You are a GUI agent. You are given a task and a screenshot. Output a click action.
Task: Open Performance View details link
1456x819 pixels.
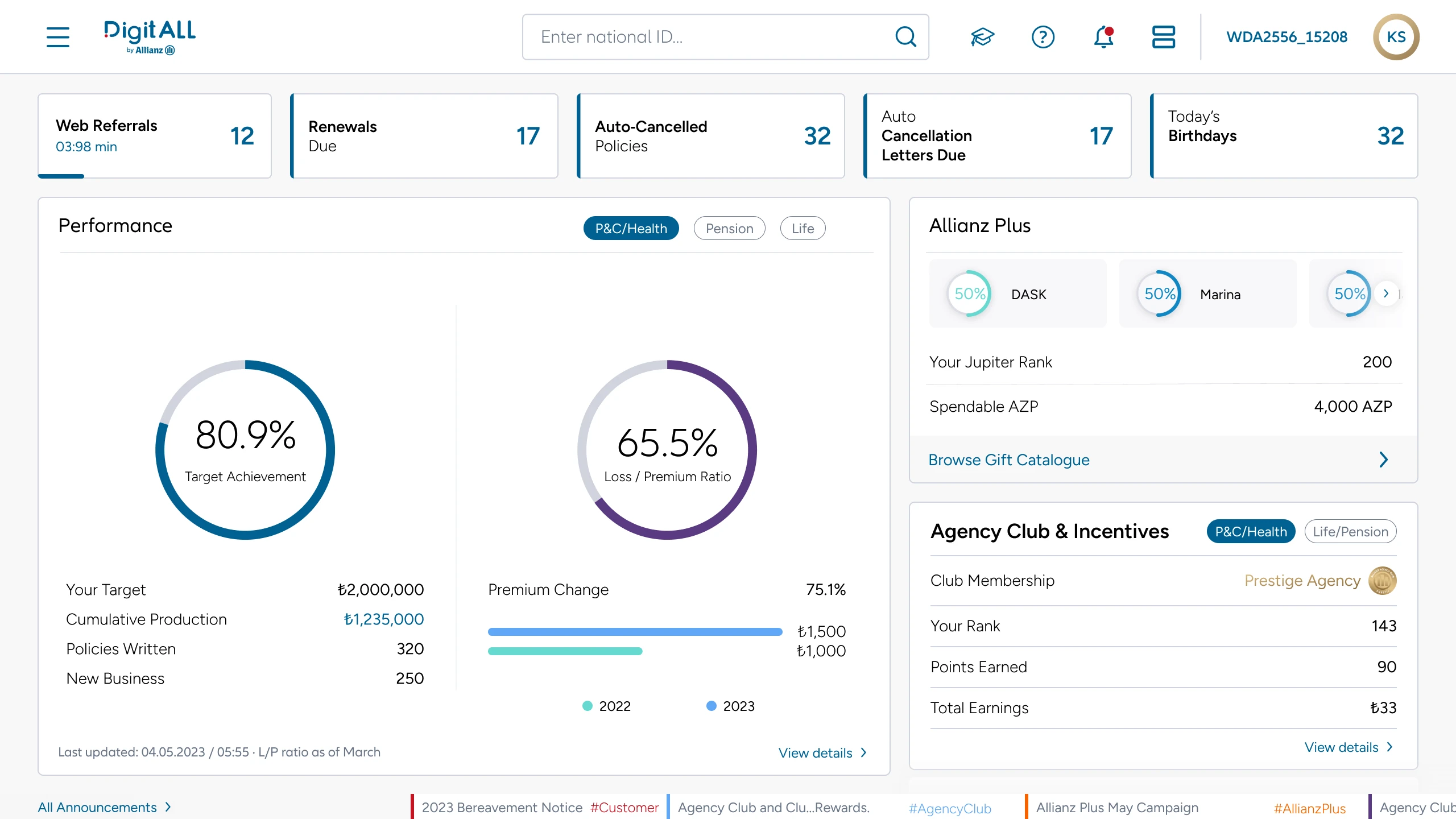coord(815,752)
